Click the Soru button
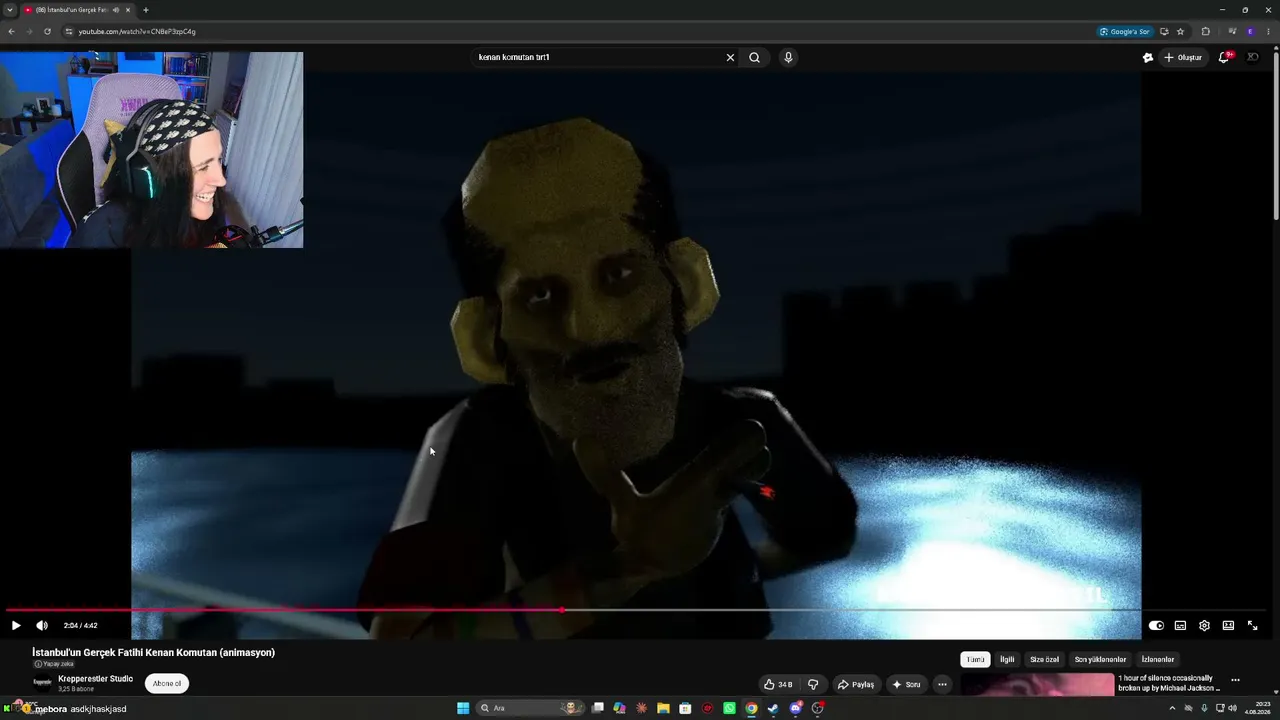 [x=907, y=685]
